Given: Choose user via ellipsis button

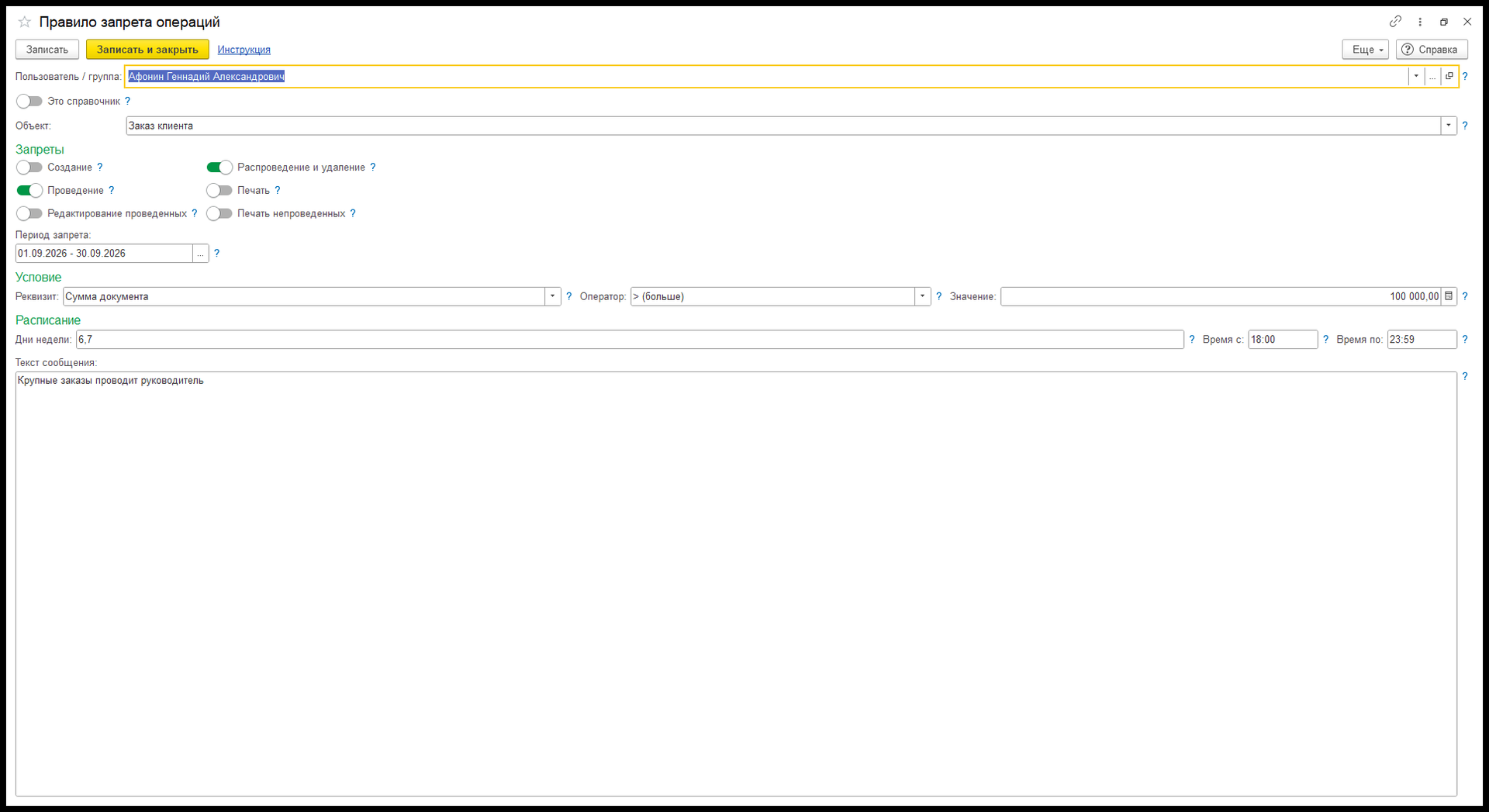Looking at the screenshot, I should (1432, 76).
